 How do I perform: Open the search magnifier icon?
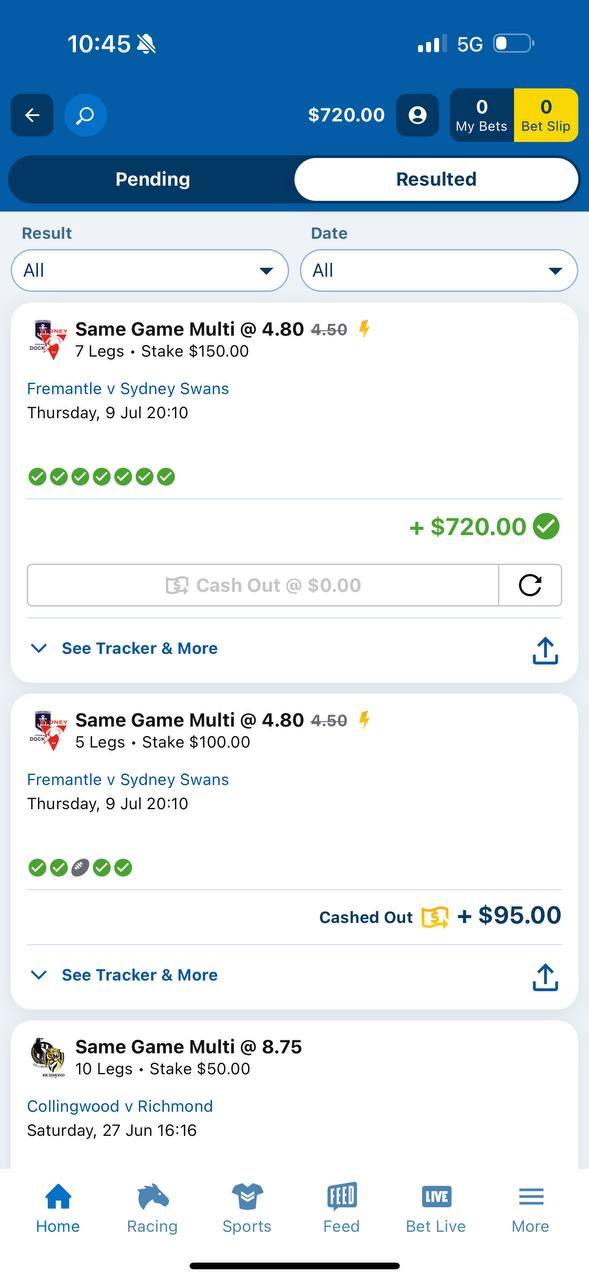[x=86, y=115]
